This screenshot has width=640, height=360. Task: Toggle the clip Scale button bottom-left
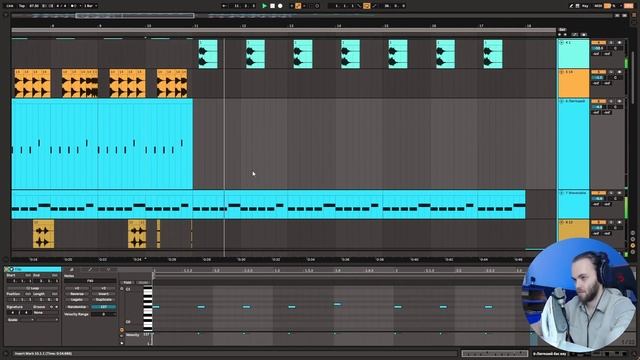[13, 320]
